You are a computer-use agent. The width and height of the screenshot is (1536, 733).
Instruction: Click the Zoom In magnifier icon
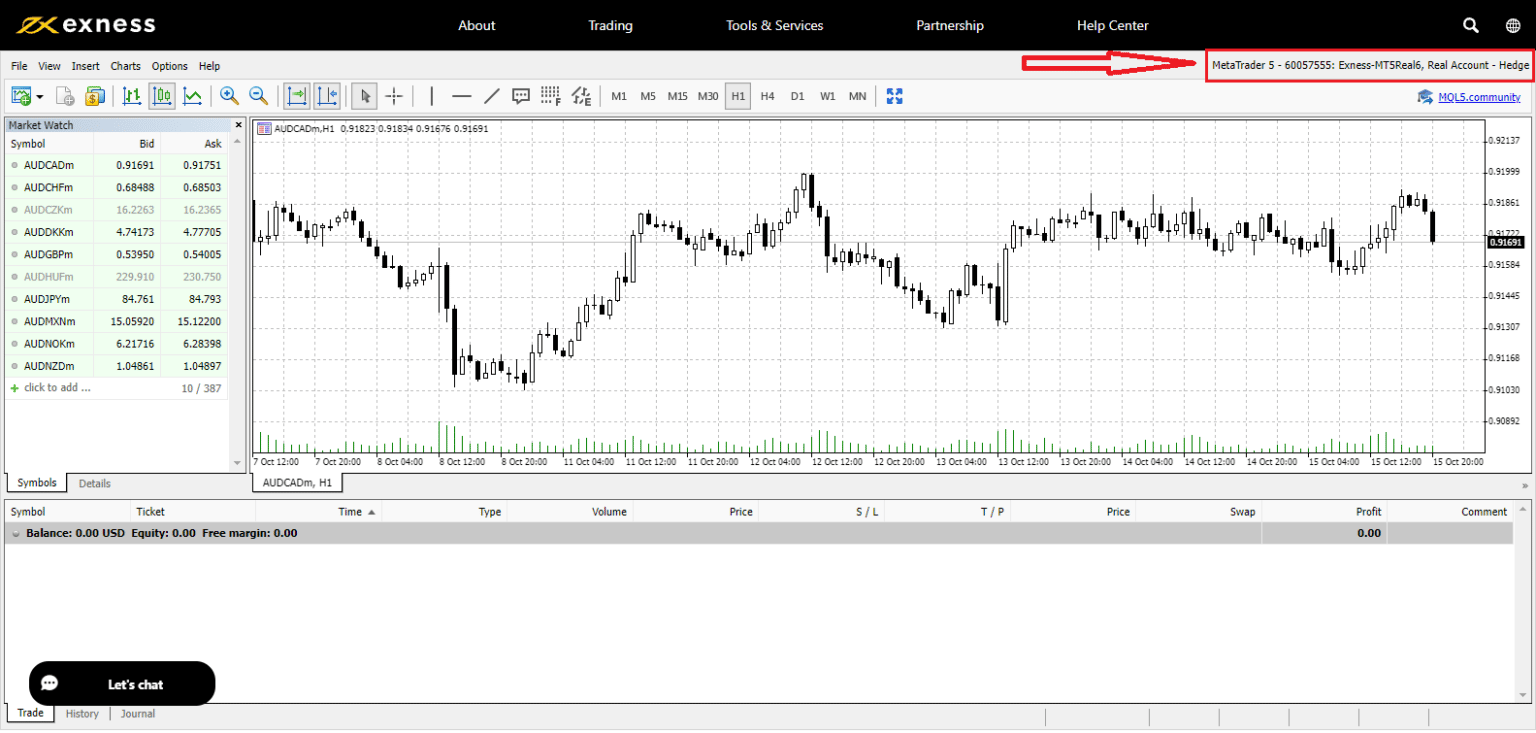(x=229, y=96)
